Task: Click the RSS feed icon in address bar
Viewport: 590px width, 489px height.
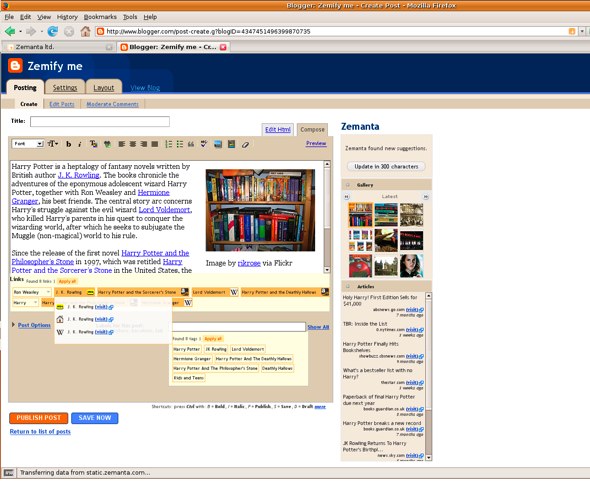Action: tap(572, 31)
